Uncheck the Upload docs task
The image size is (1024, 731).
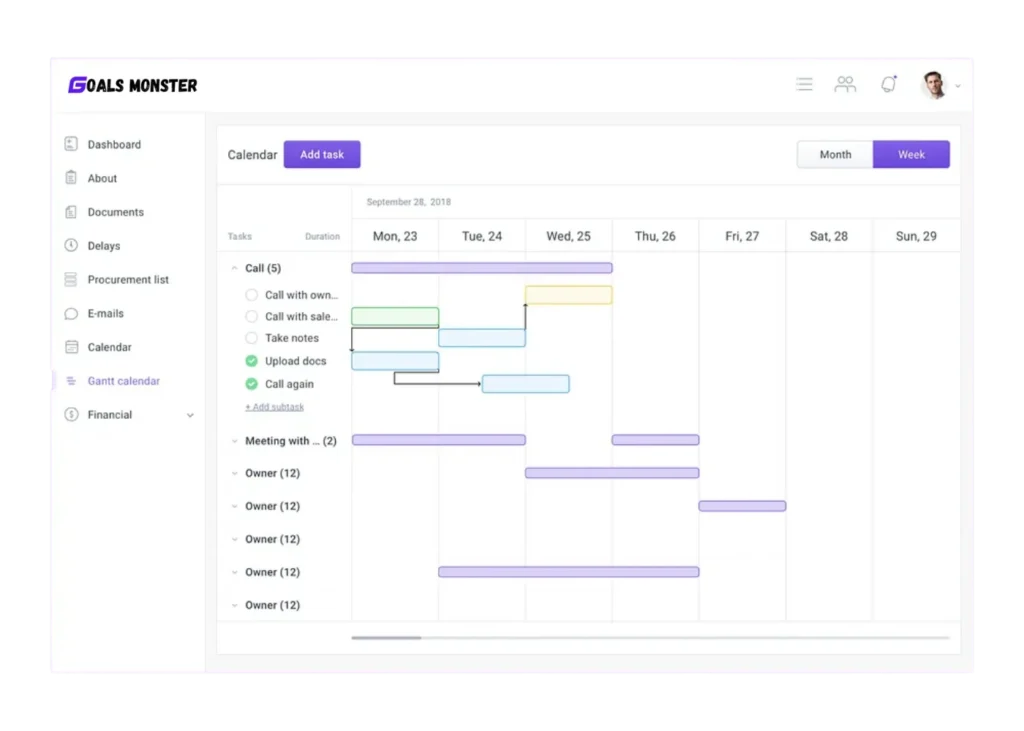coord(251,361)
